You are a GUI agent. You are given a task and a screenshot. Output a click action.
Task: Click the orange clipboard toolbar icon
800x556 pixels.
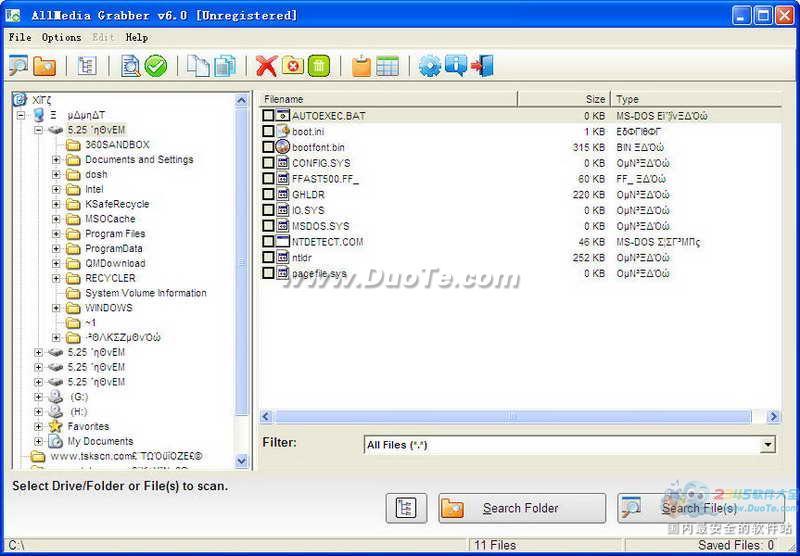(361, 66)
